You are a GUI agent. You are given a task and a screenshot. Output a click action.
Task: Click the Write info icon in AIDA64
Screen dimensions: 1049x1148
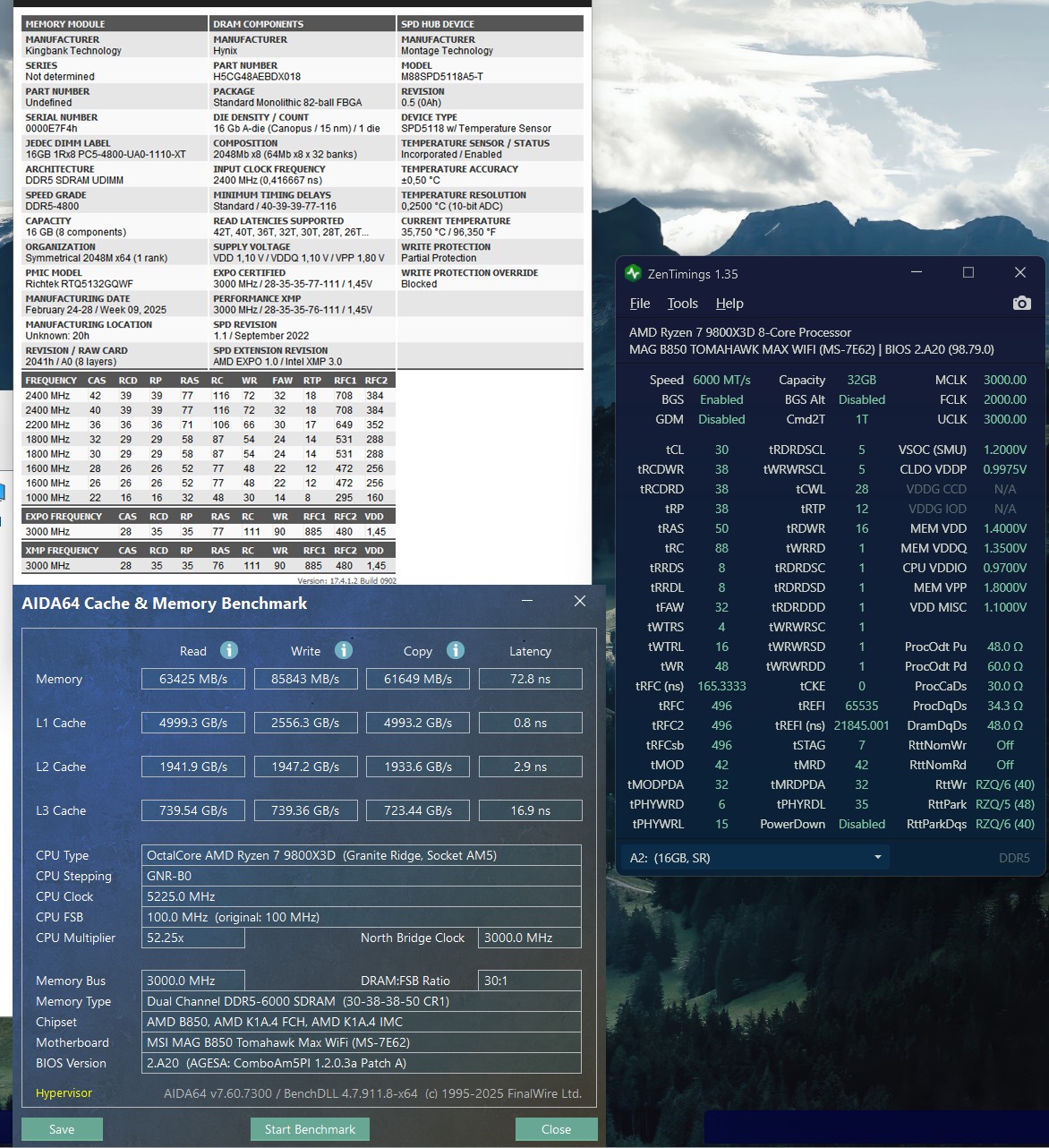pyautogui.click(x=344, y=650)
